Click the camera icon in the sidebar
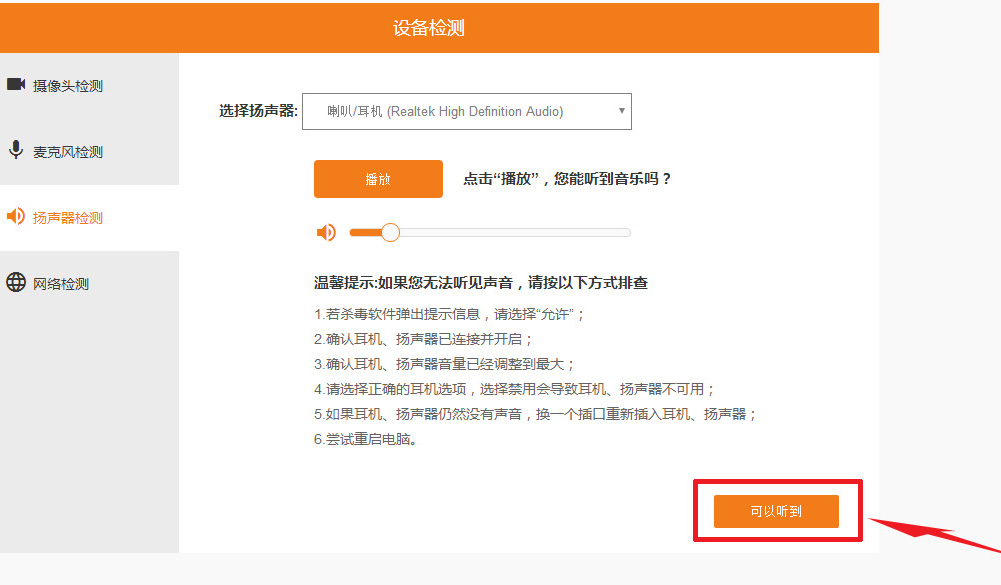Image resolution: width=1001 pixels, height=585 pixels. 16,85
